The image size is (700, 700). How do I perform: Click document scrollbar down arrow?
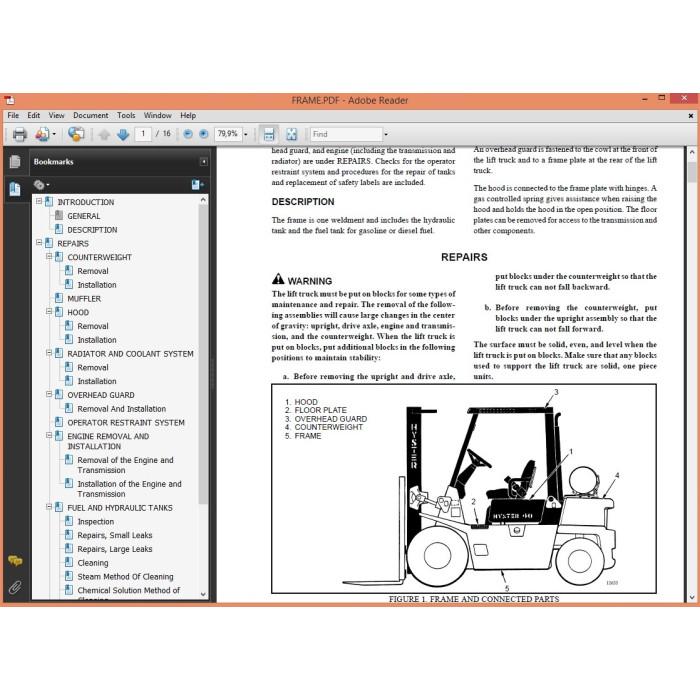[692, 597]
